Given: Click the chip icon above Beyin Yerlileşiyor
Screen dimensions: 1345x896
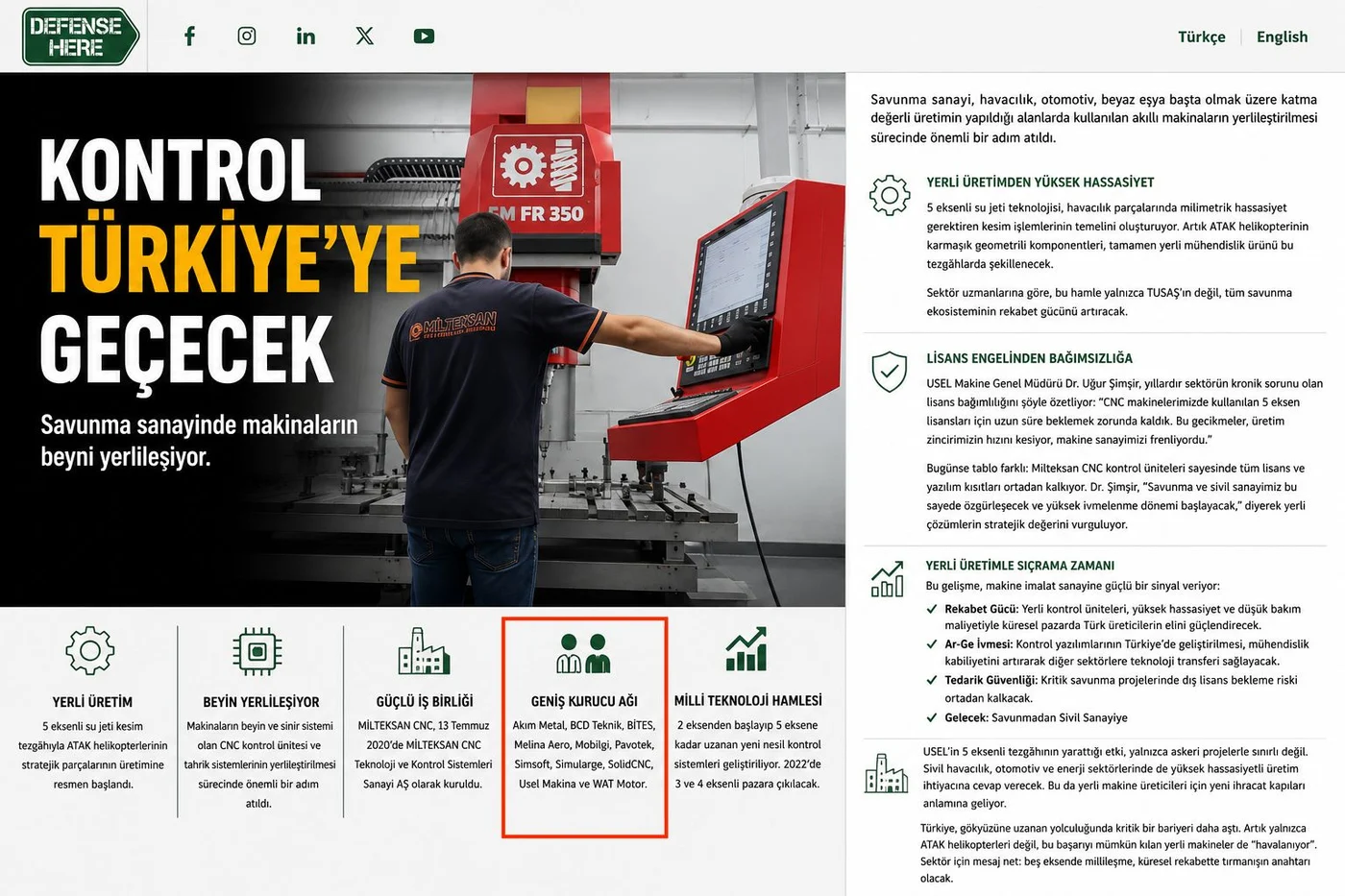Looking at the screenshot, I should tap(257, 651).
